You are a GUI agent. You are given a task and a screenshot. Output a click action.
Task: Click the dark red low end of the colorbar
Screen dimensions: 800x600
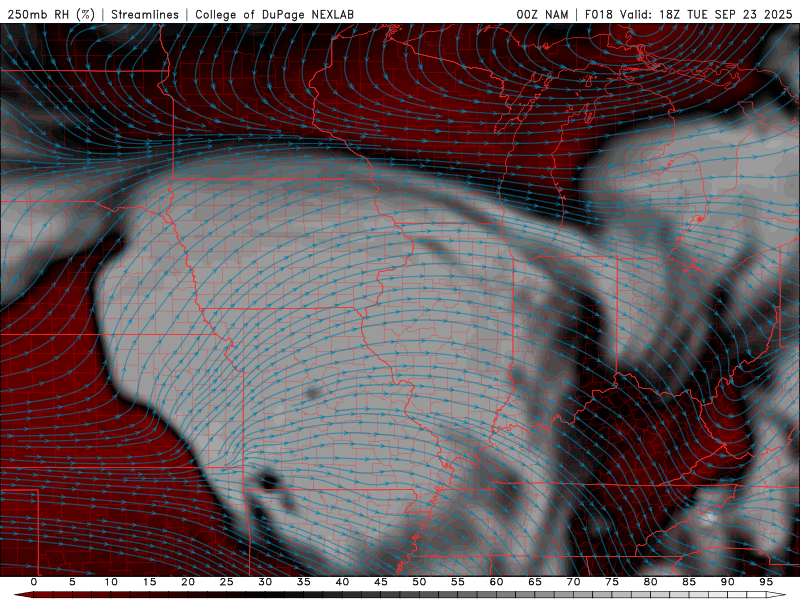[23, 595]
